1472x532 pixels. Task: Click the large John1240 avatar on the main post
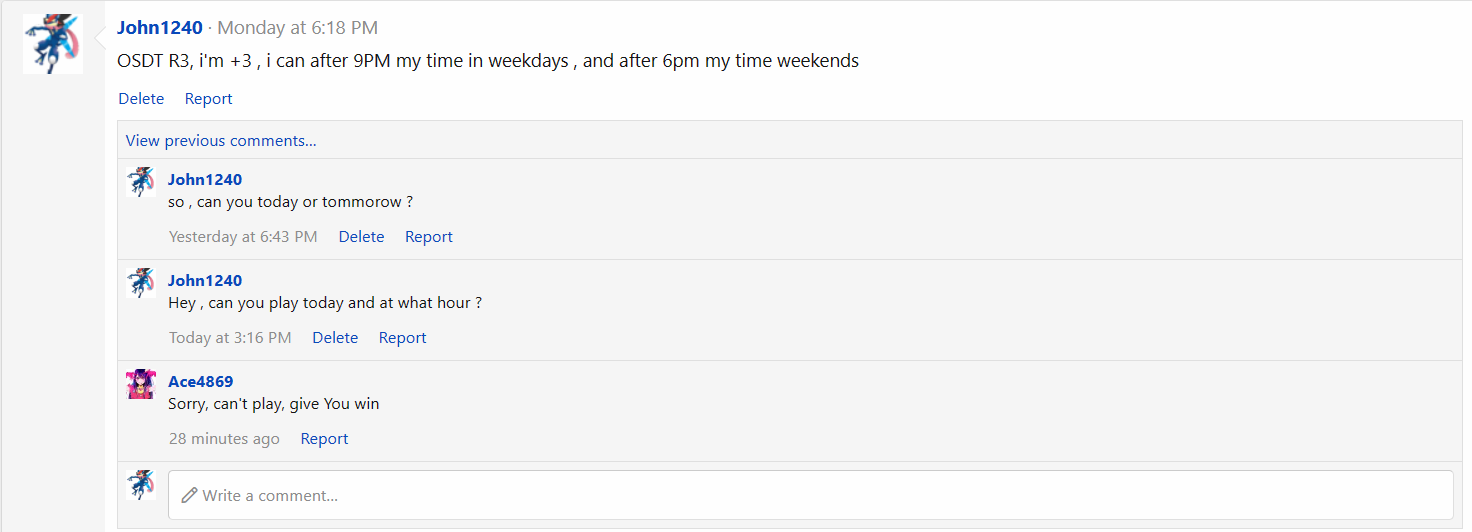53,44
